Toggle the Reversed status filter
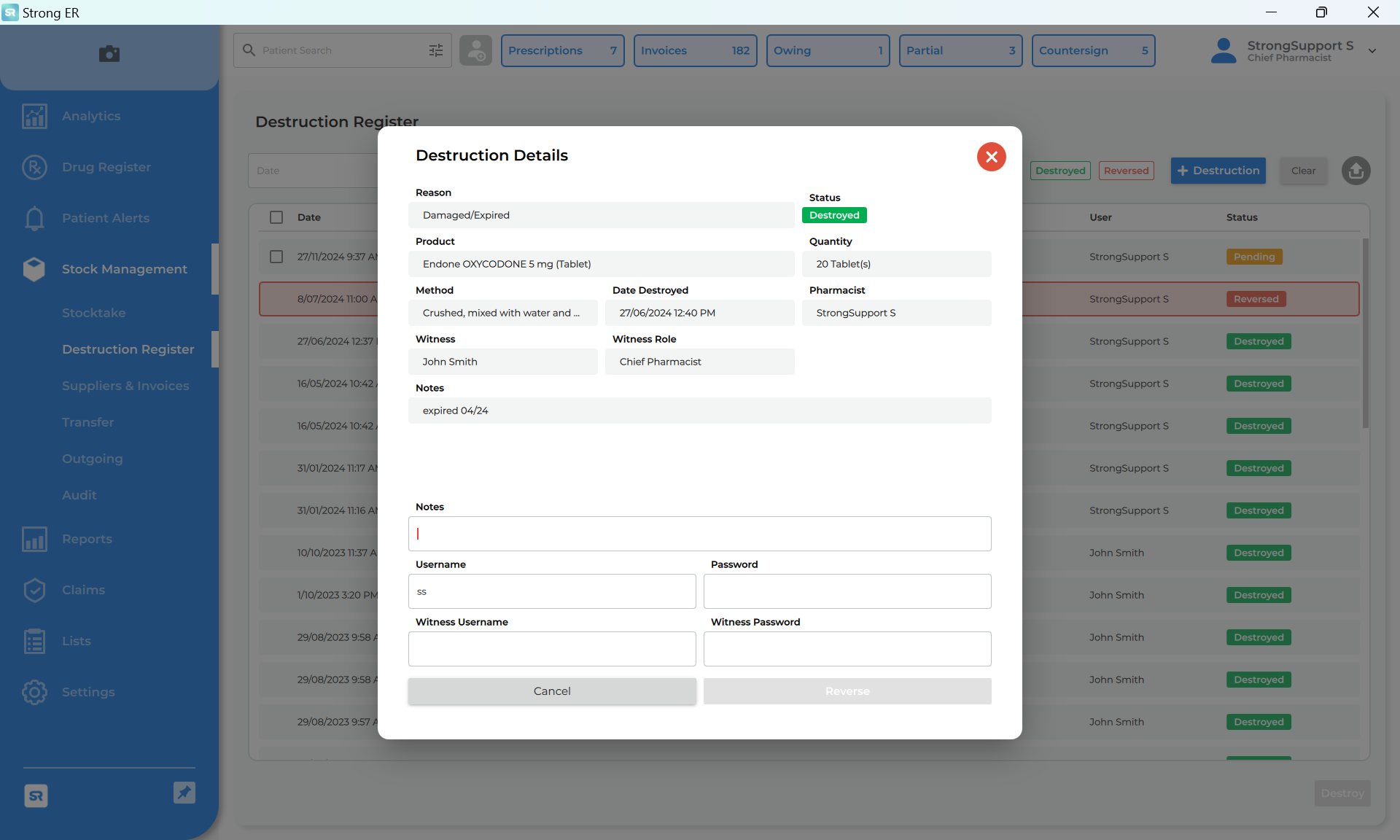Image resolution: width=1400 pixels, height=840 pixels. (1126, 170)
